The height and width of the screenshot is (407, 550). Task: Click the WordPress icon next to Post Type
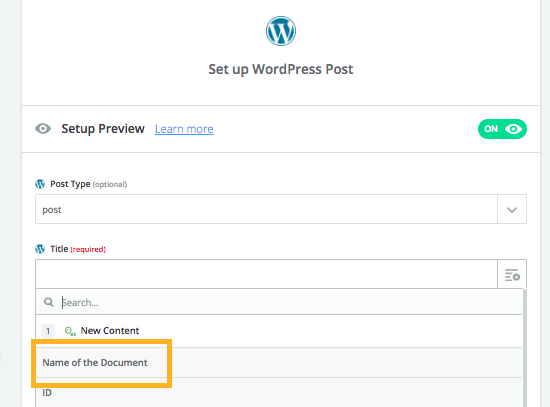pos(40,184)
